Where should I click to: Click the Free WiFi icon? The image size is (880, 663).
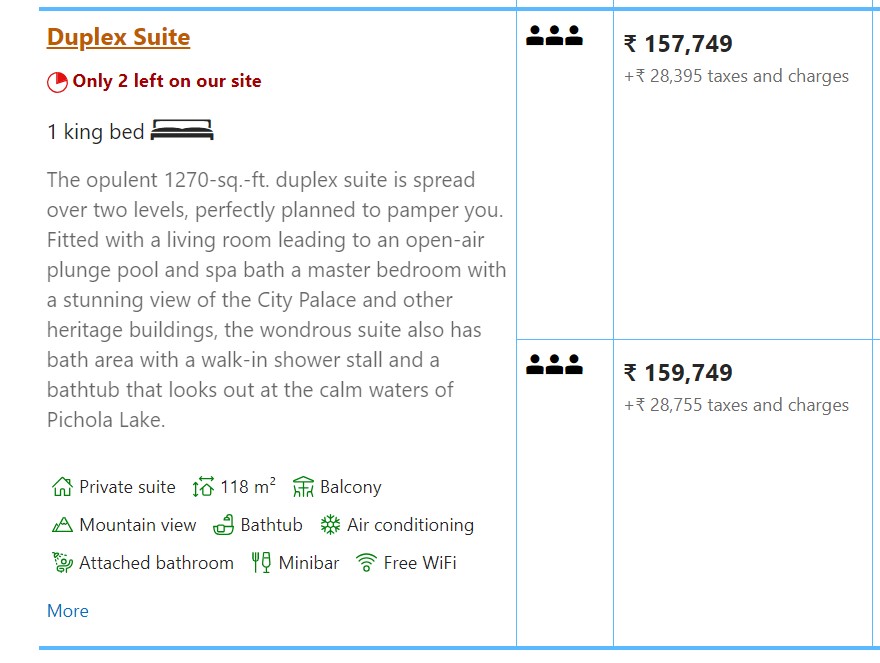367,563
